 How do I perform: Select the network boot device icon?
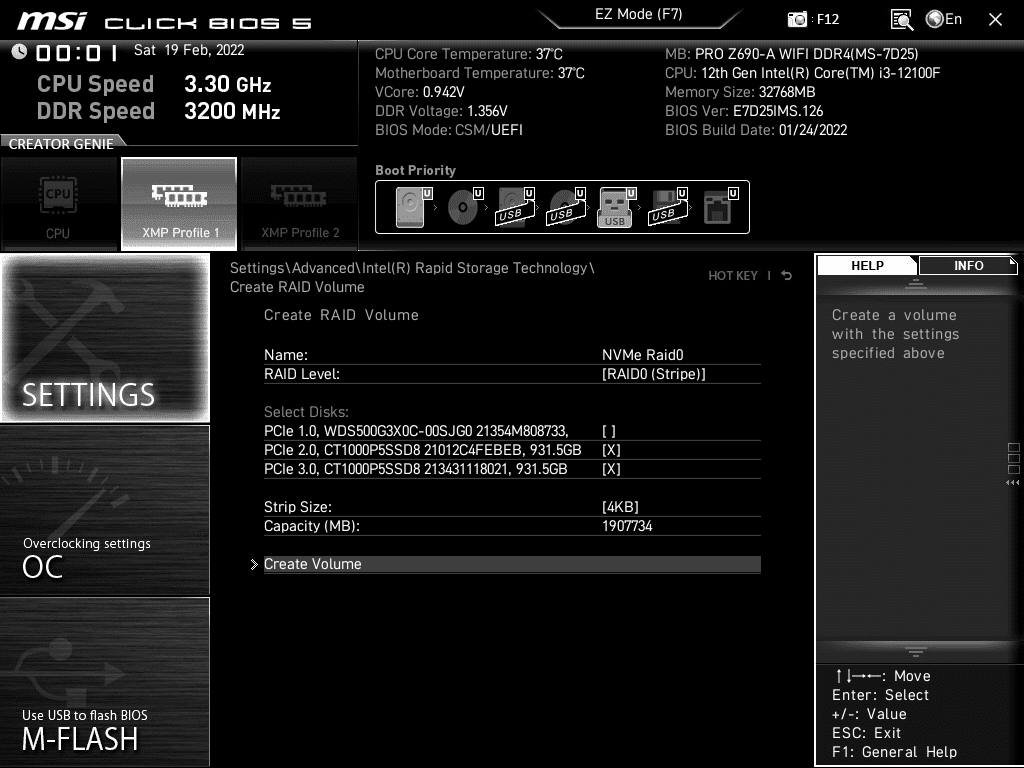720,207
